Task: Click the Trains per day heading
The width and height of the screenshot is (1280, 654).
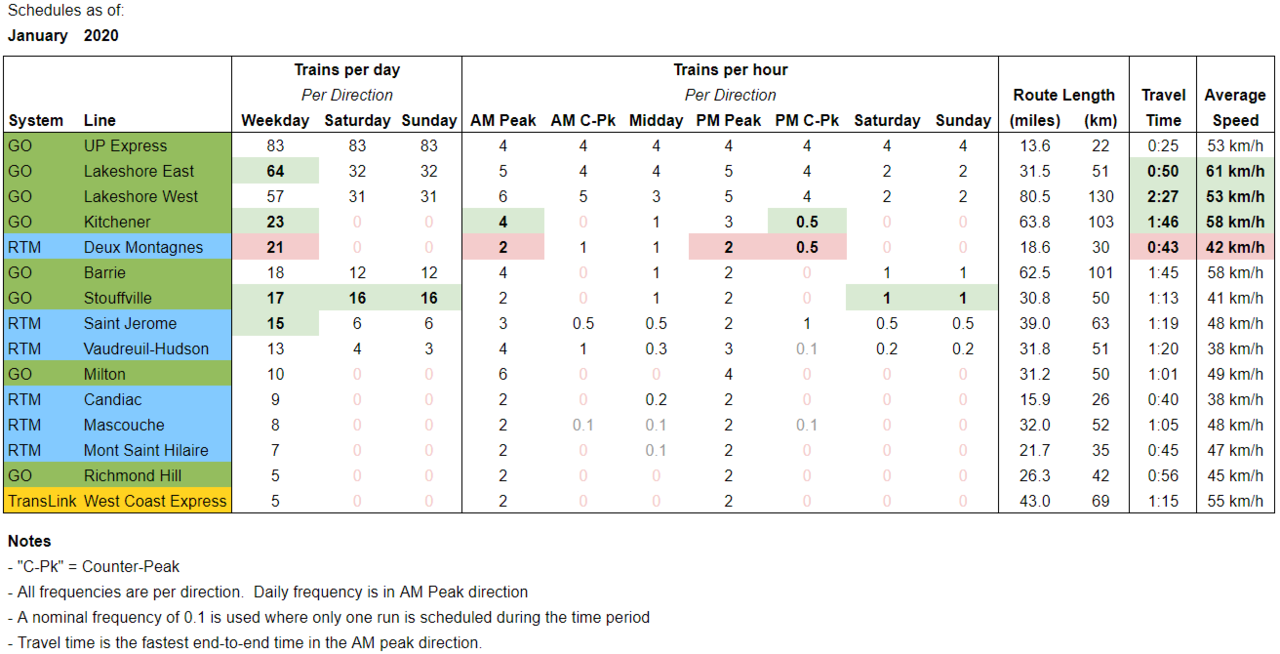Action: (347, 70)
